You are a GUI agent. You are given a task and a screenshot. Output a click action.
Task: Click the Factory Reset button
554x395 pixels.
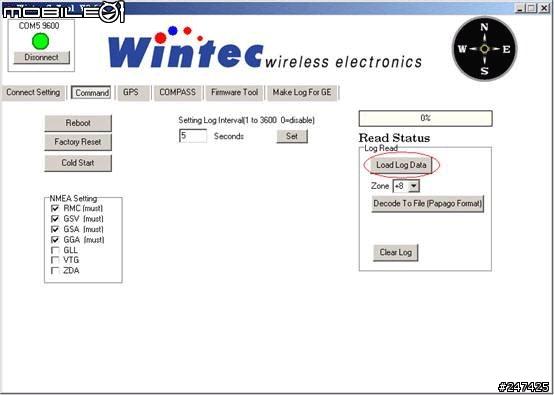pos(78,142)
